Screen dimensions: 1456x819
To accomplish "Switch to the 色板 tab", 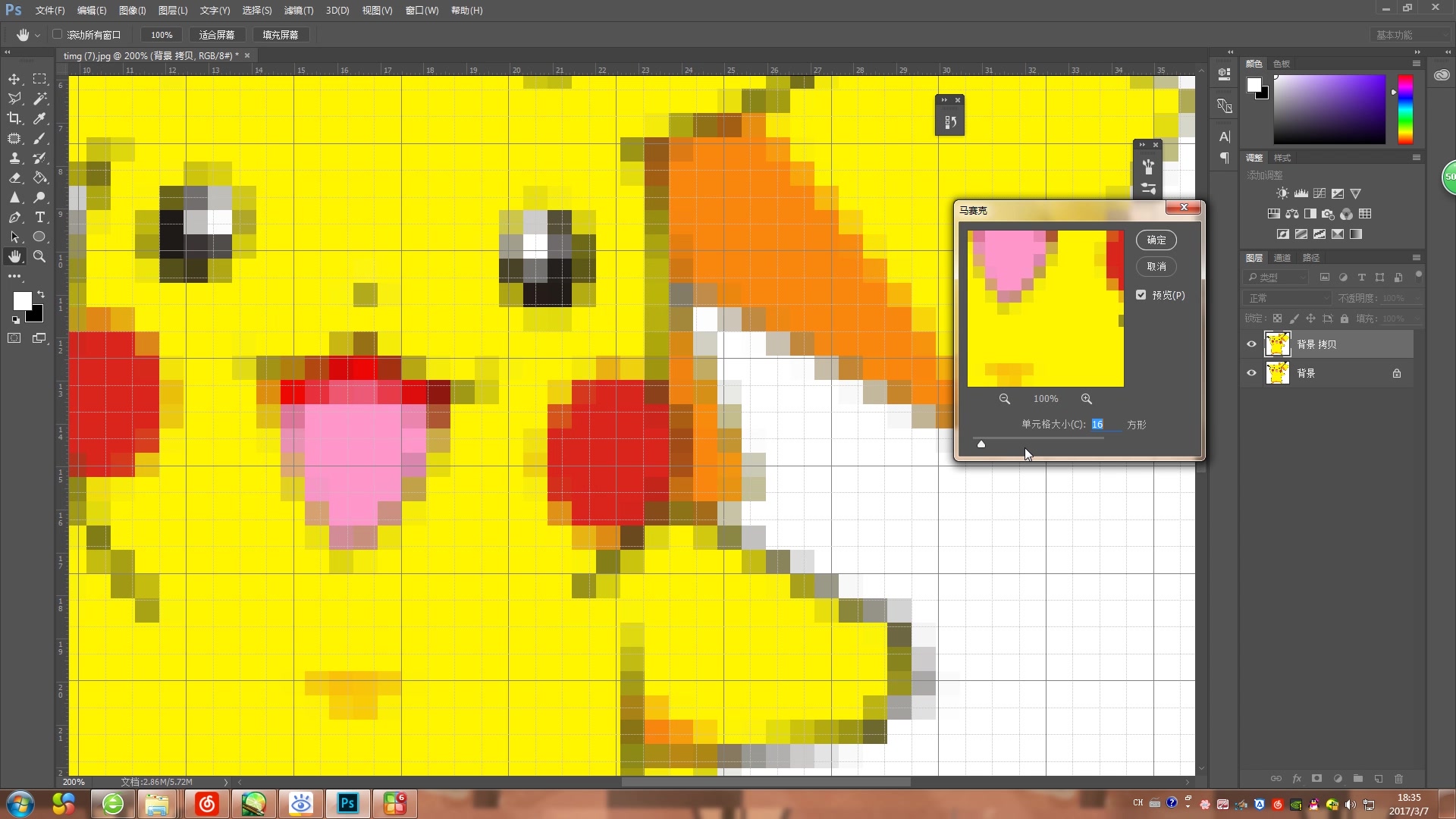I will tap(1282, 64).
